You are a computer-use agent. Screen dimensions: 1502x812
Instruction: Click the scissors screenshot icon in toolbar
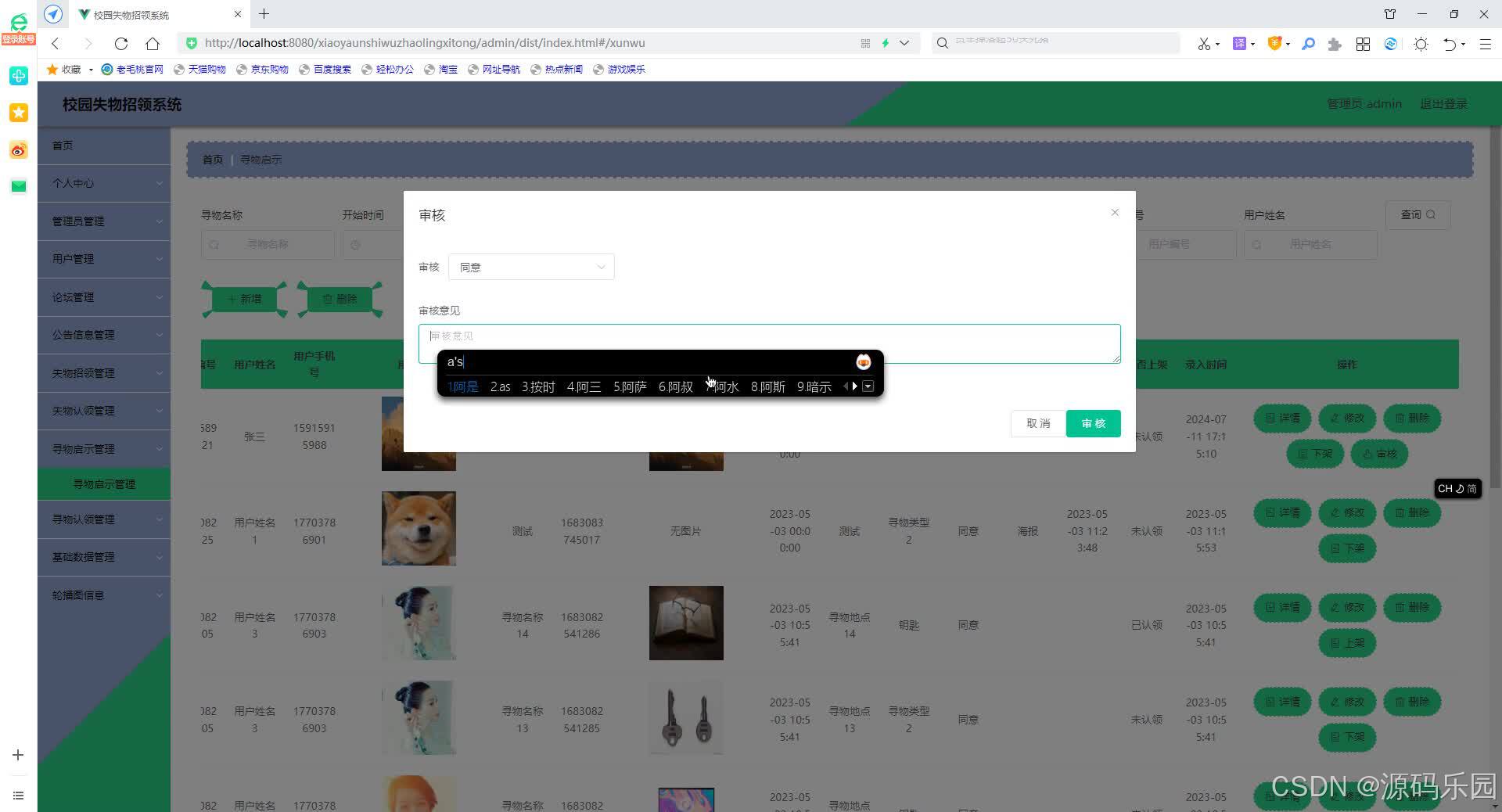1205,43
